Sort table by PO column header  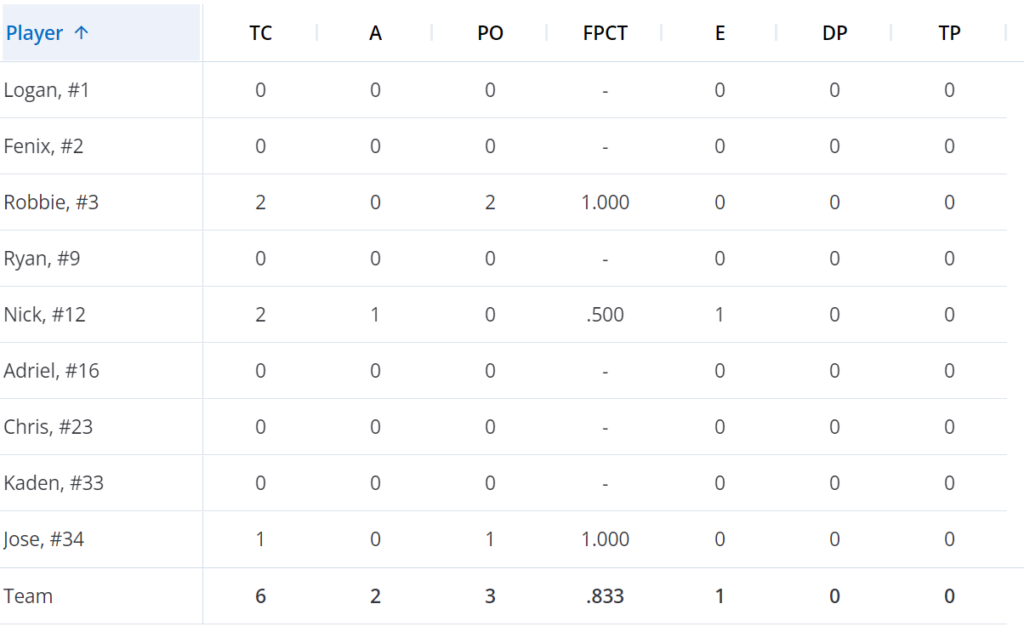[490, 33]
